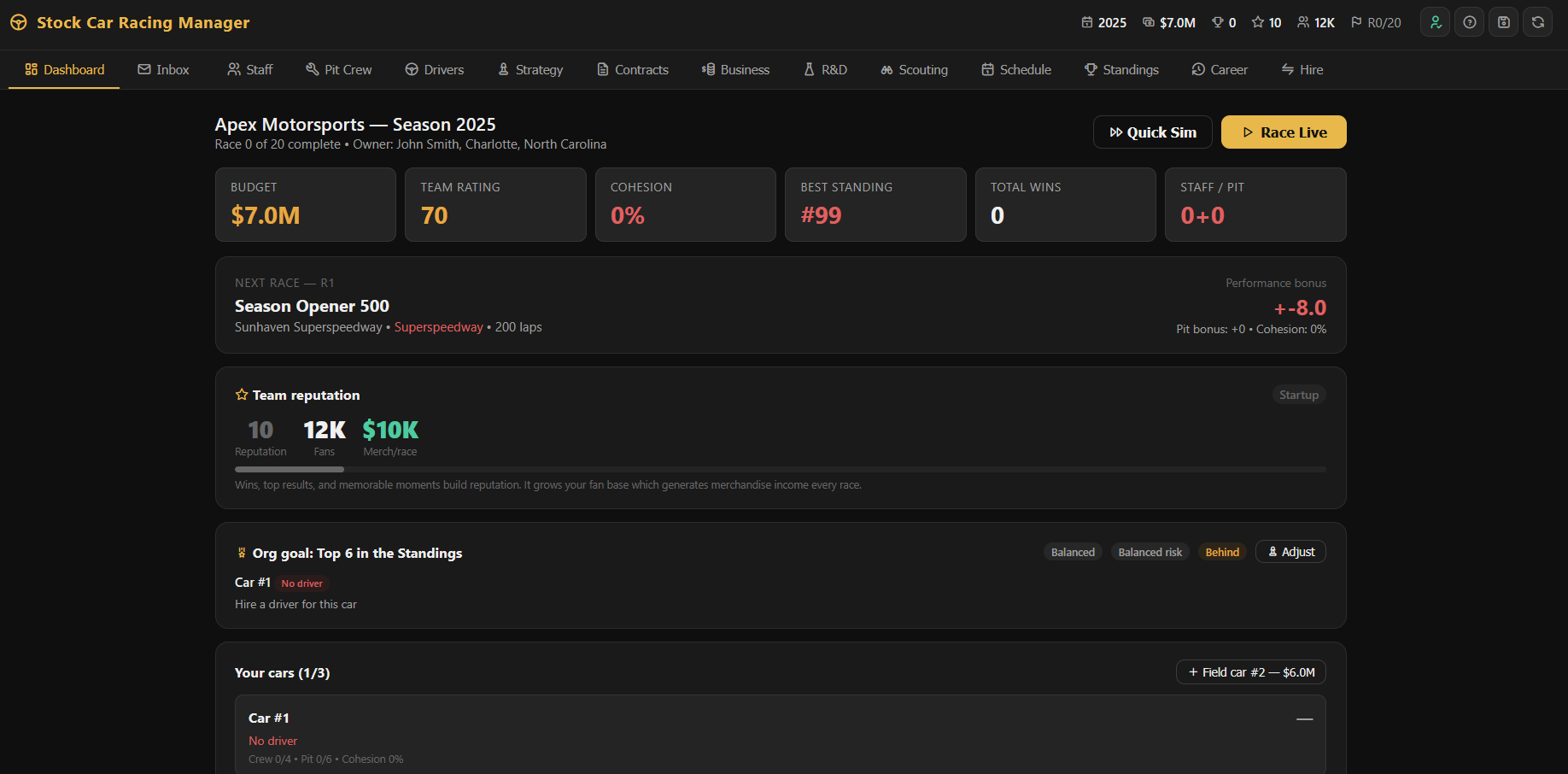Screen dimensions: 1568x774
Task: Open the Scouting tab
Action: click(914, 70)
